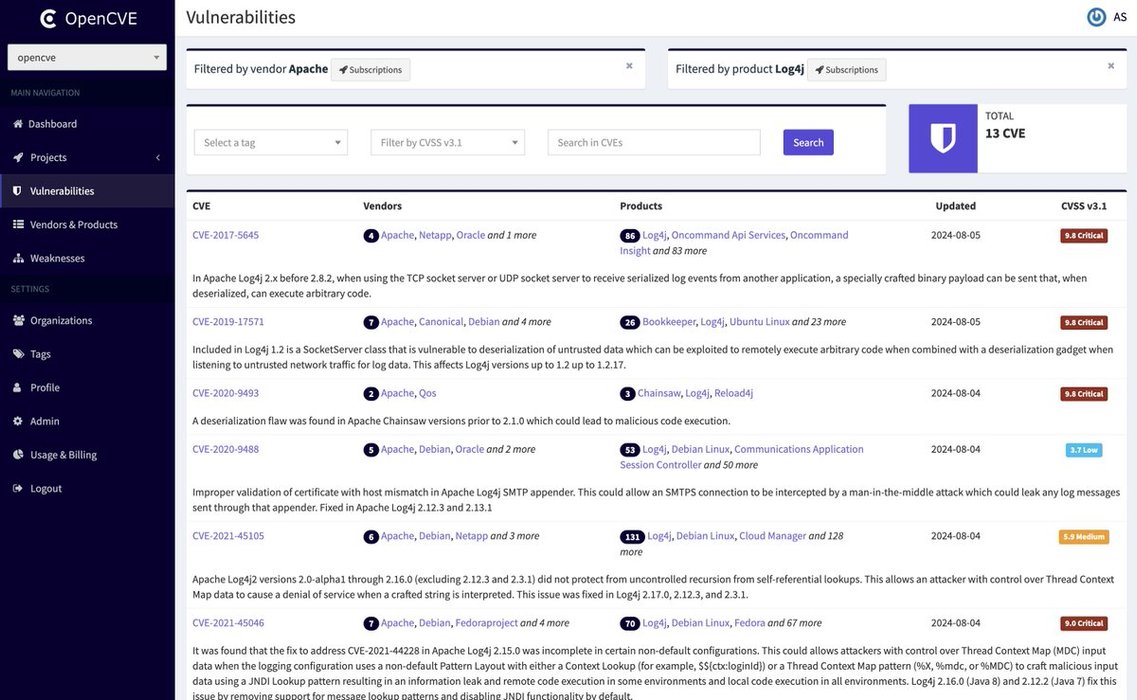Click product count badge 70 for CVE-2021-45046

pyautogui.click(x=629, y=623)
